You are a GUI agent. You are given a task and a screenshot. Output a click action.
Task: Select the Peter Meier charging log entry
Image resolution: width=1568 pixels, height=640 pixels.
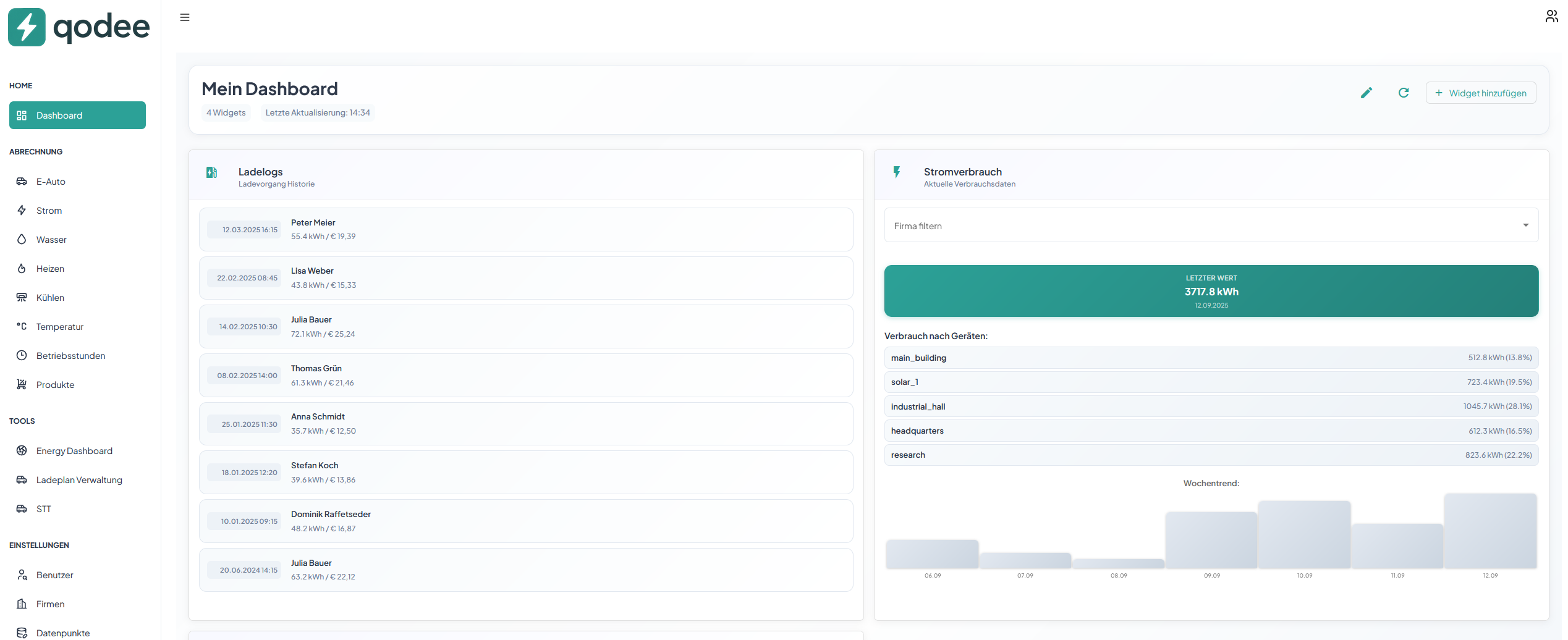[526, 229]
